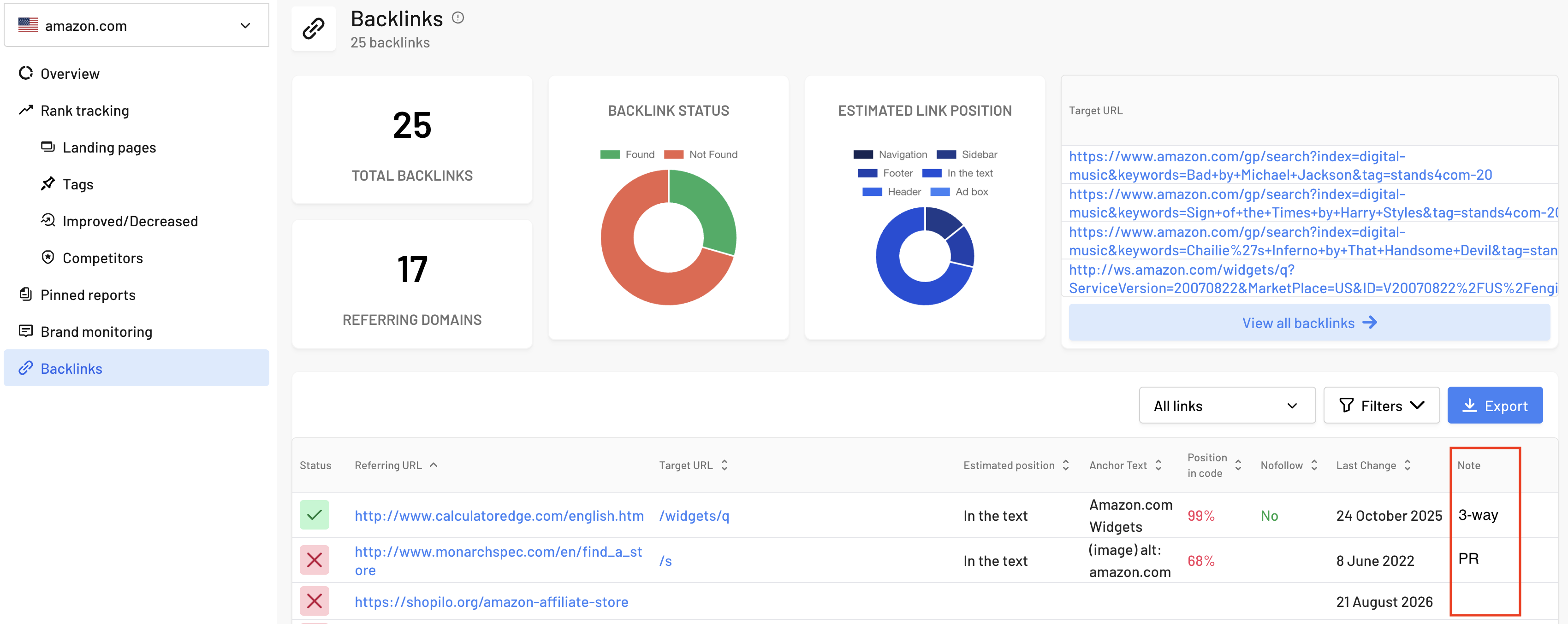Click the Pinned reports icon
Viewport: 1568px width, 624px height.
[25, 294]
